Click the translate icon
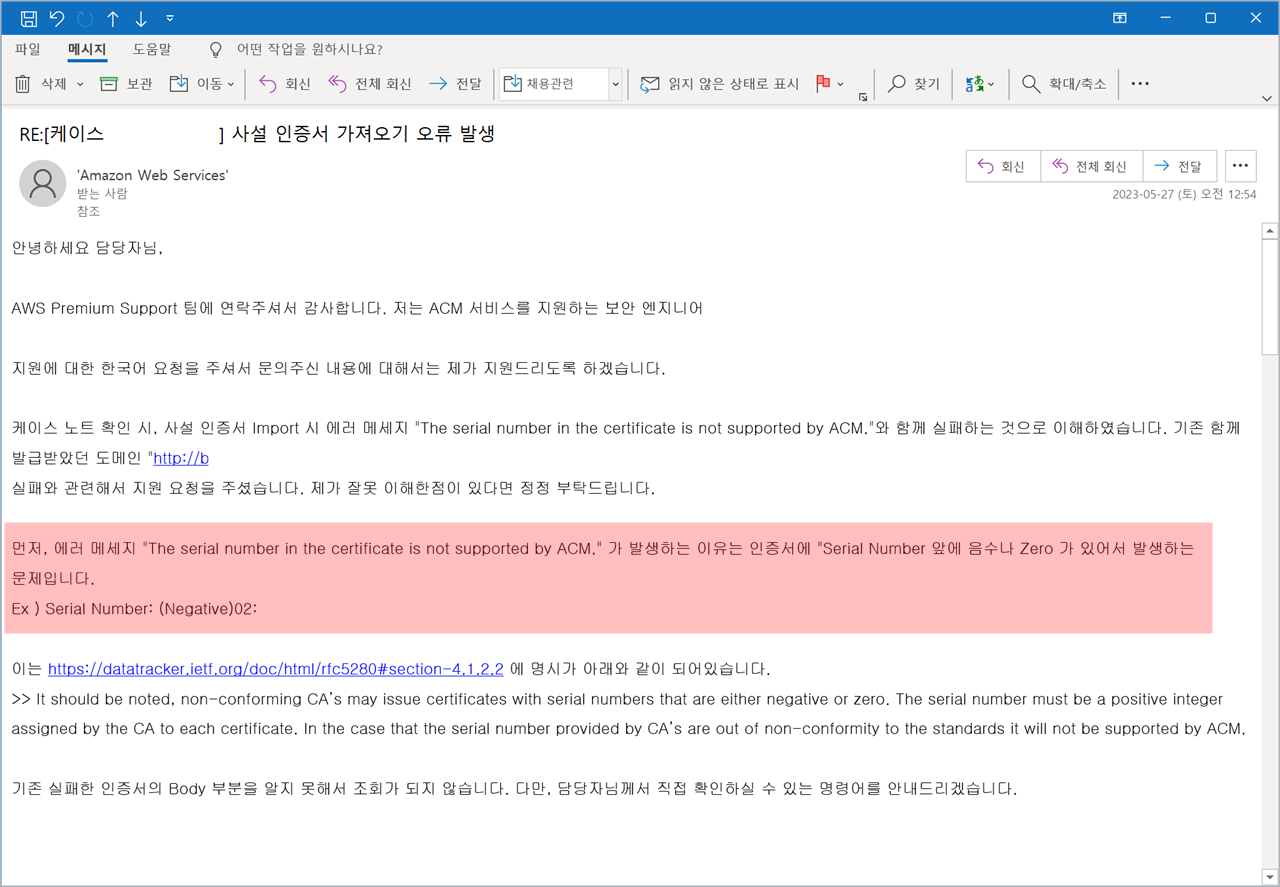This screenshot has height=887, width=1280. tap(974, 84)
